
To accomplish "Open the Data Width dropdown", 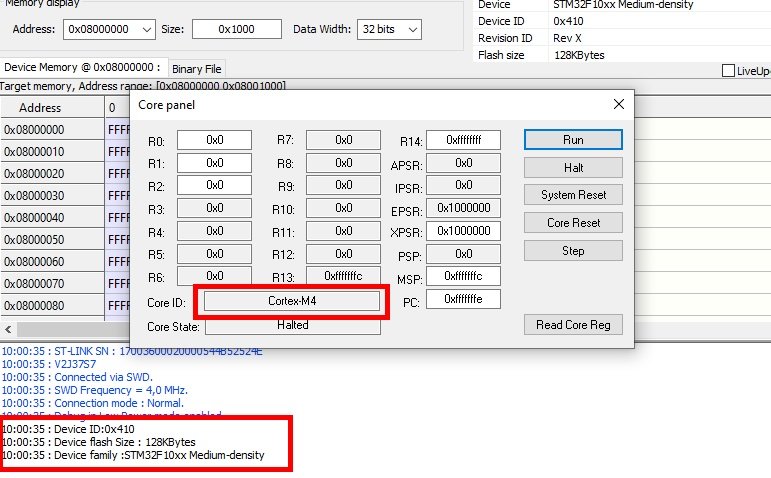I will [389, 30].
